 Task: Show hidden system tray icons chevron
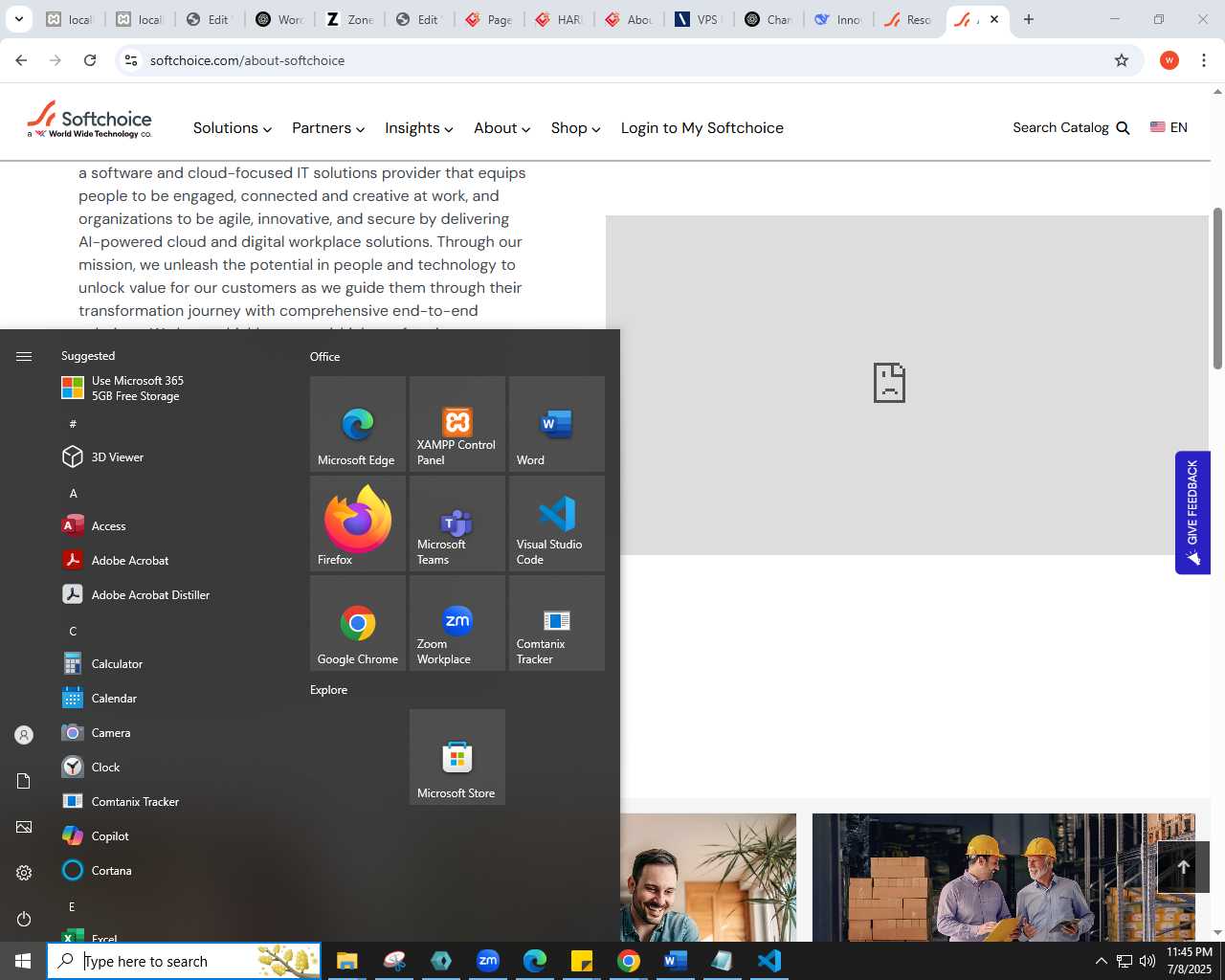[1101, 961]
